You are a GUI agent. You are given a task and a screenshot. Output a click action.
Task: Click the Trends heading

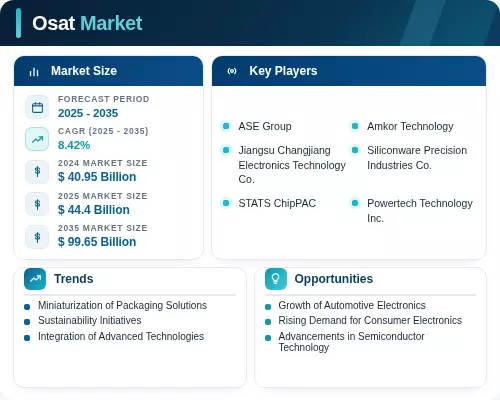[74, 279]
